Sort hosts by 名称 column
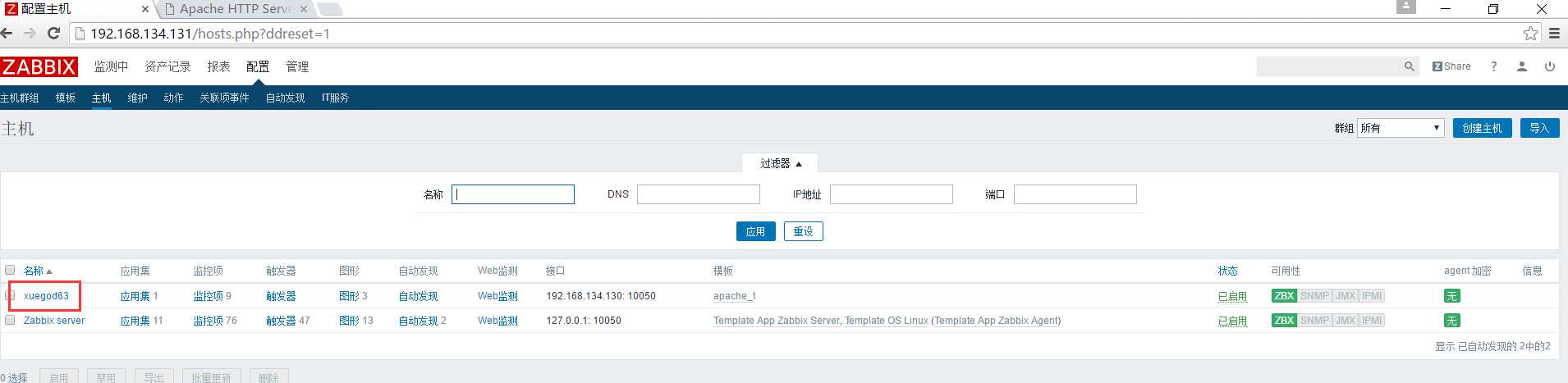 (x=38, y=271)
